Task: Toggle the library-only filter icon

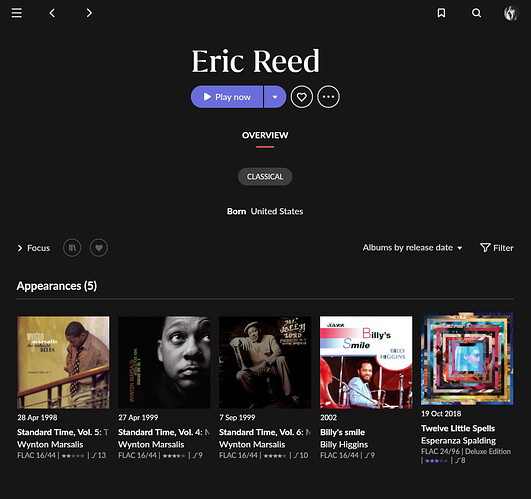Action: (72, 248)
